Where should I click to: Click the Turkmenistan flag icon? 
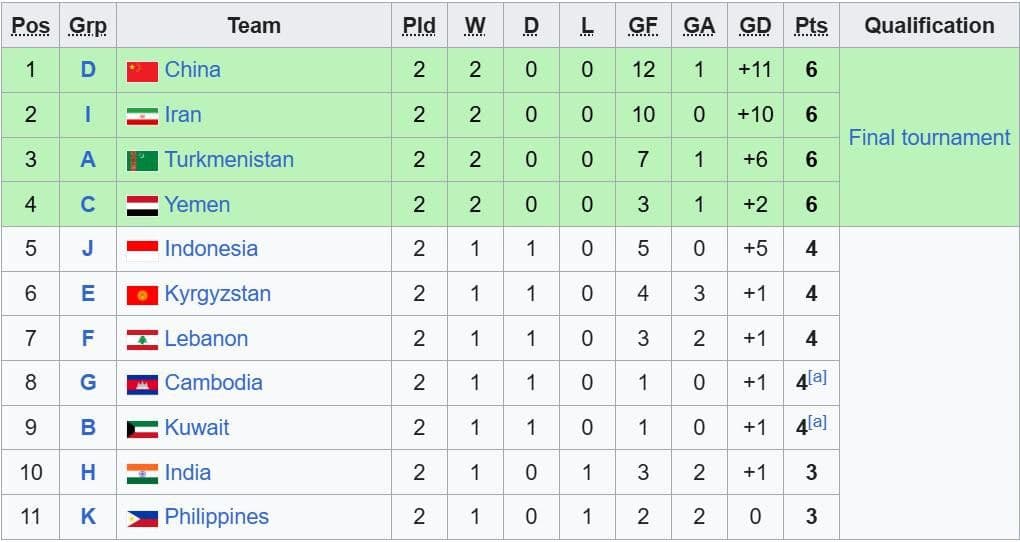(142, 160)
